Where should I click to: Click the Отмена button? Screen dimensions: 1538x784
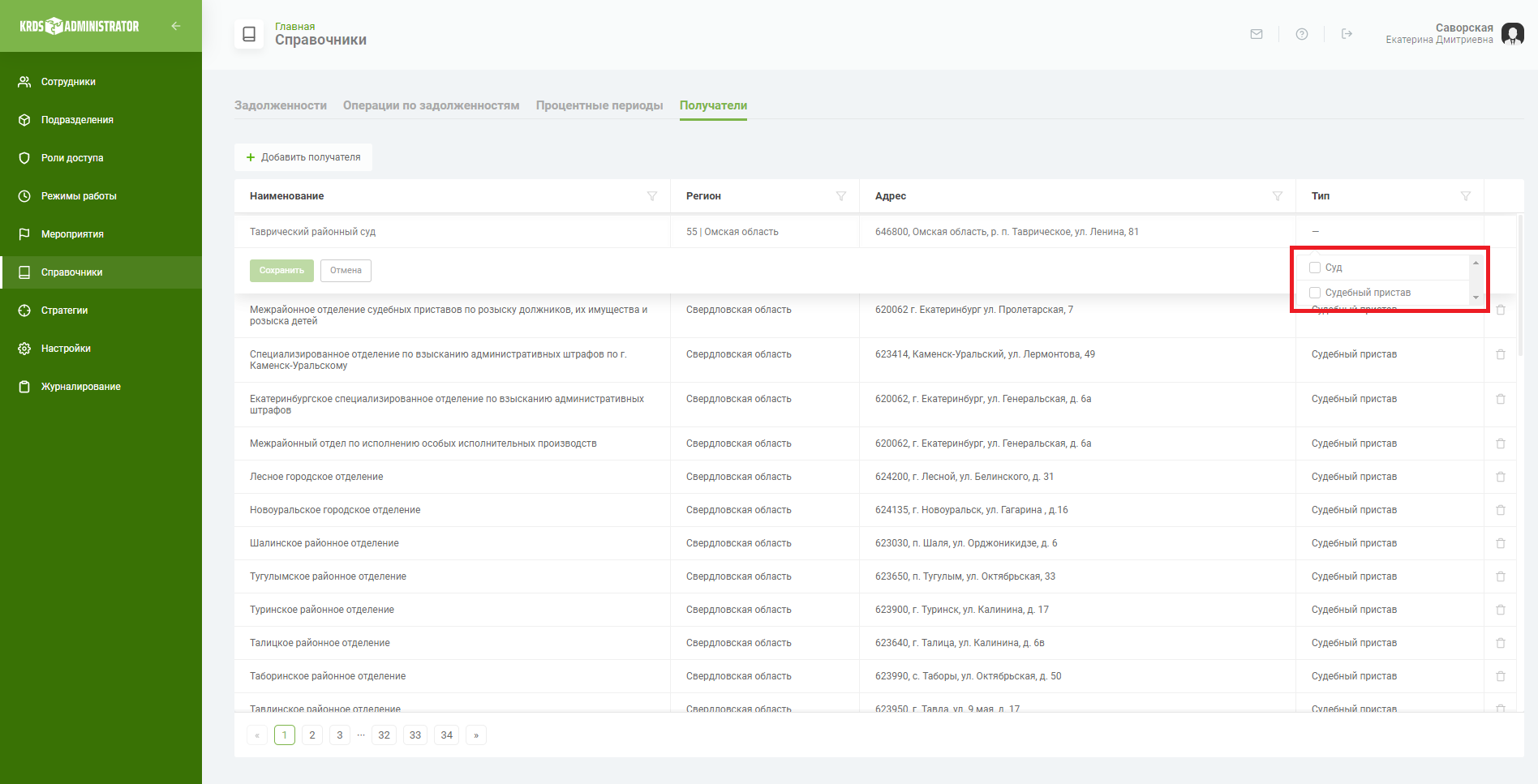click(346, 271)
